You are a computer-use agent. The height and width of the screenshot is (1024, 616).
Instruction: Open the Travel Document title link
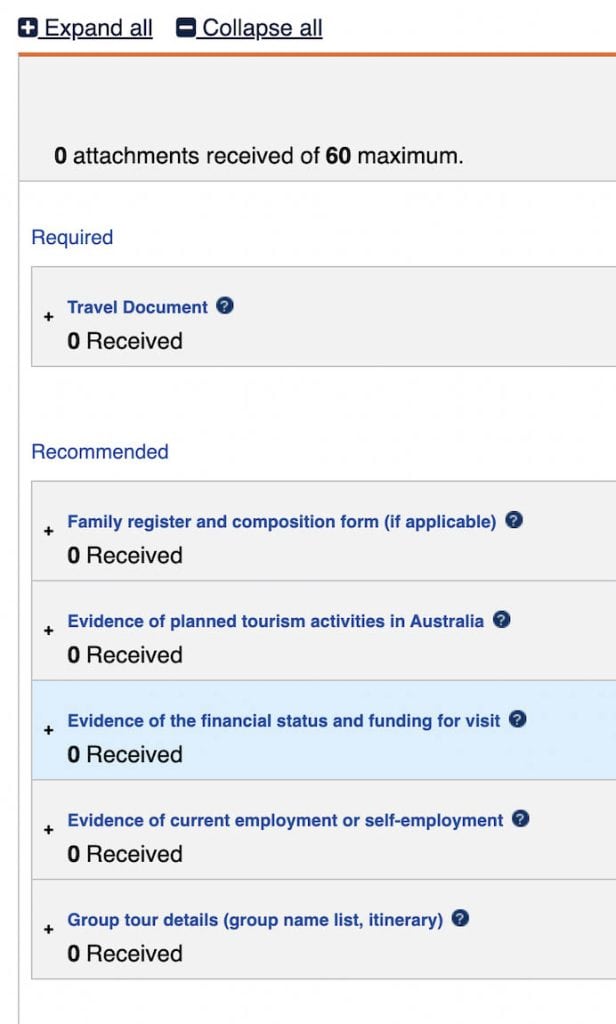tap(137, 307)
